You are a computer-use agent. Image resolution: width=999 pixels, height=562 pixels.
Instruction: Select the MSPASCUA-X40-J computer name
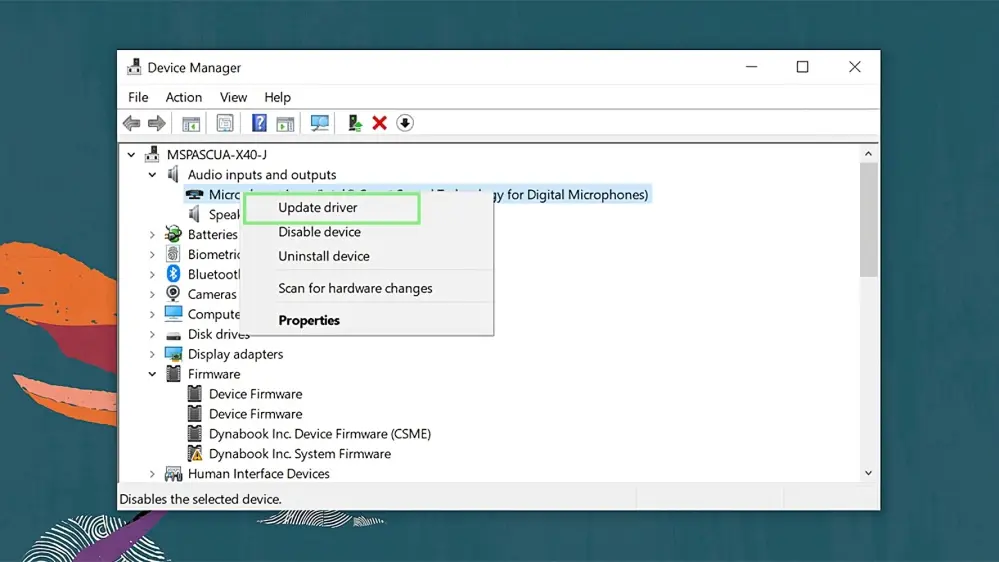217,154
